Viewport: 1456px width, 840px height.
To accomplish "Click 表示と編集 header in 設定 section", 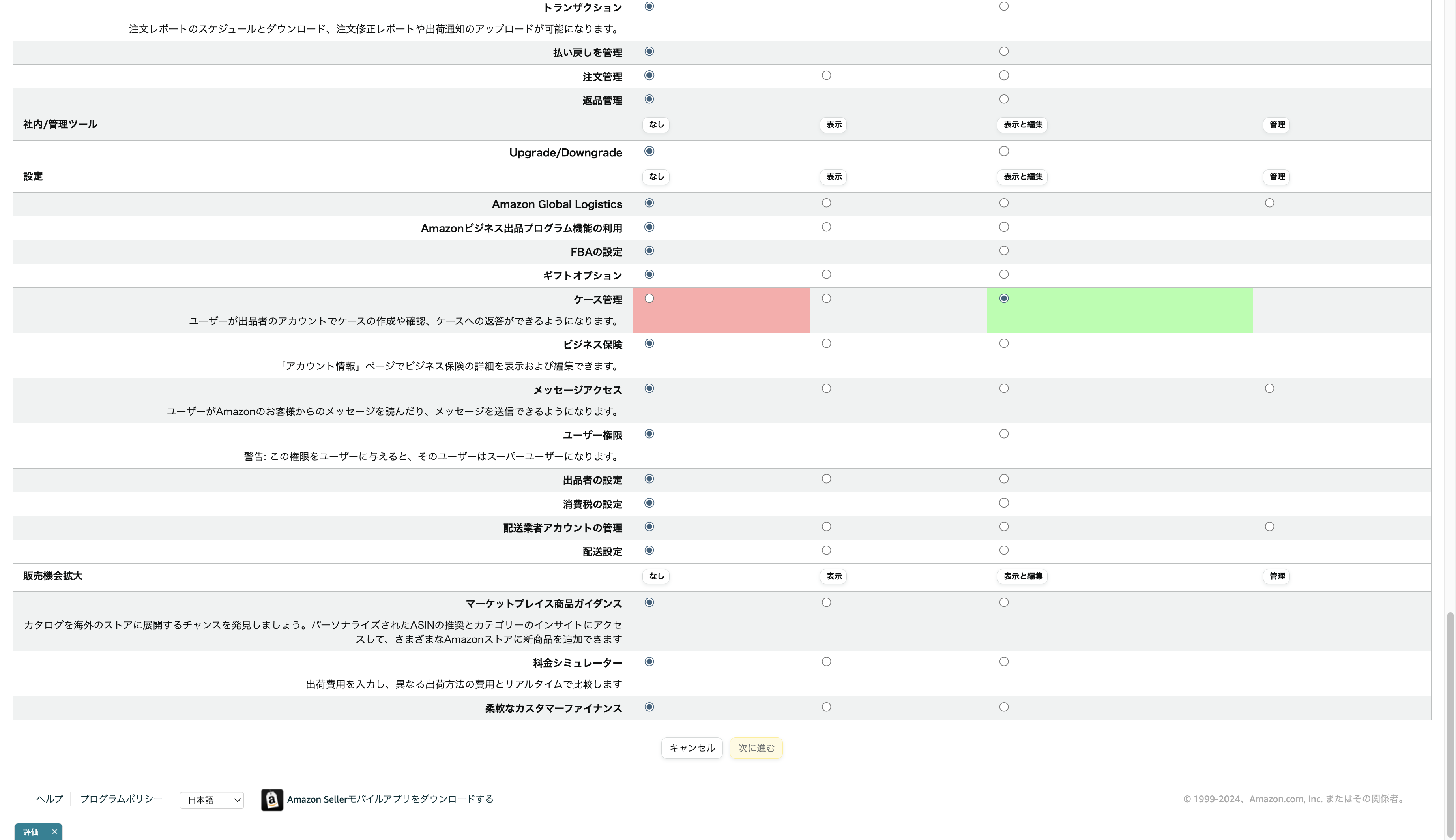I will click(1022, 176).
